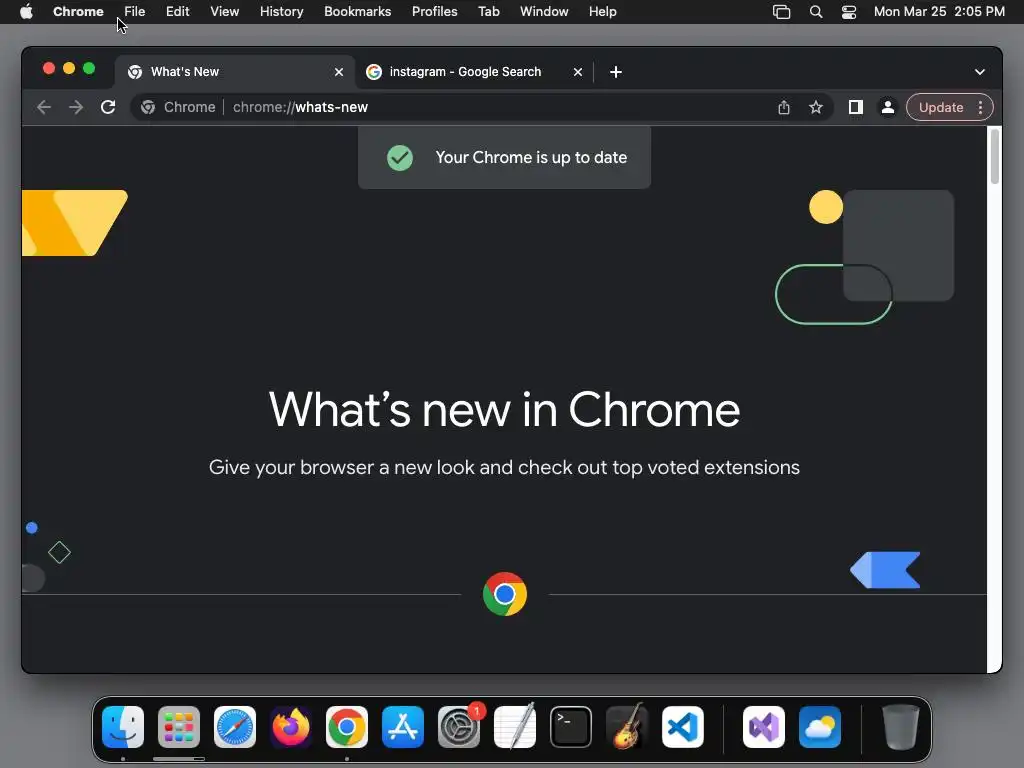
Task: Open the Tab menu
Action: 488,12
